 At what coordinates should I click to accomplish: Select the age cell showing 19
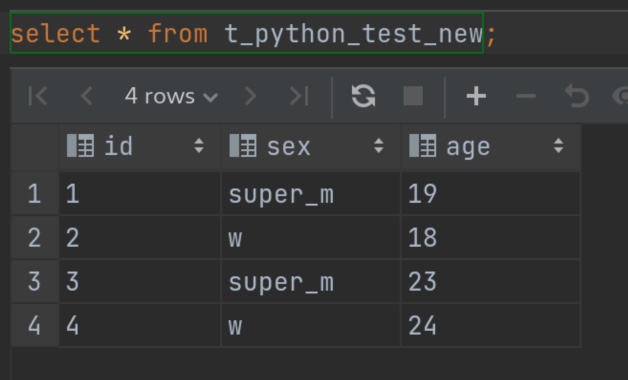(x=491, y=193)
